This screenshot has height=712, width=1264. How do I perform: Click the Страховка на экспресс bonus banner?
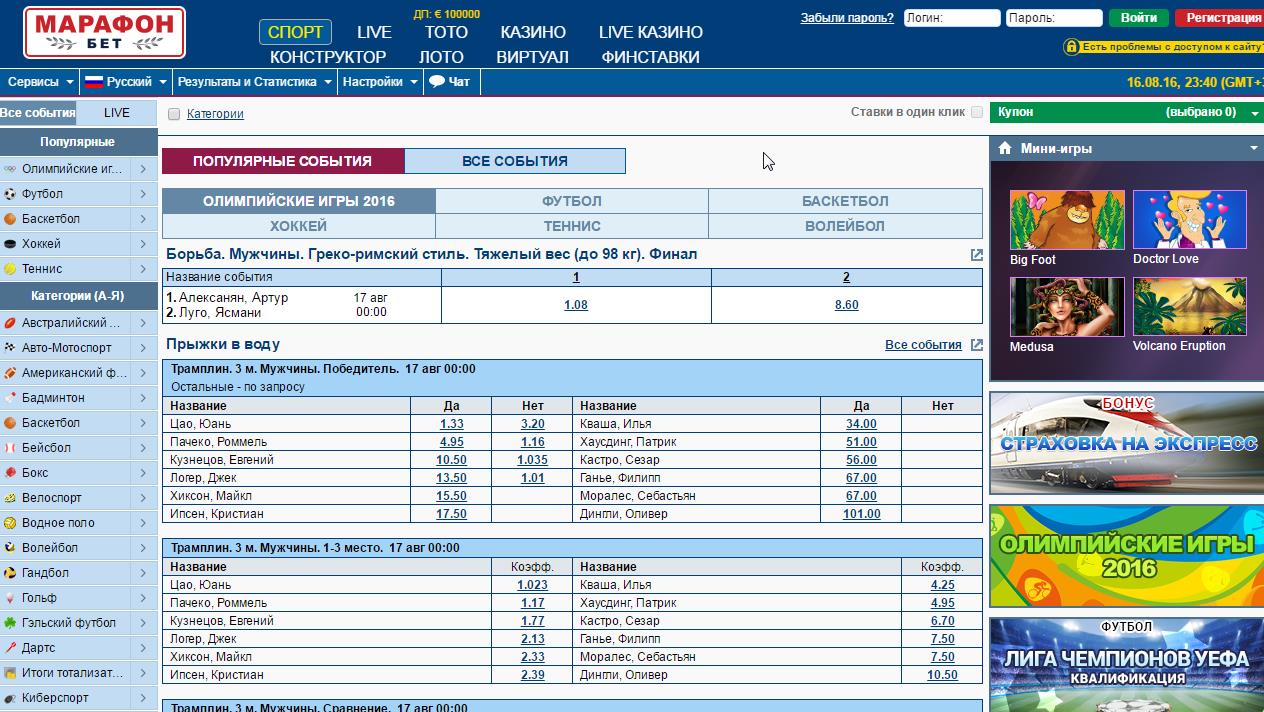(x=1127, y=443)
